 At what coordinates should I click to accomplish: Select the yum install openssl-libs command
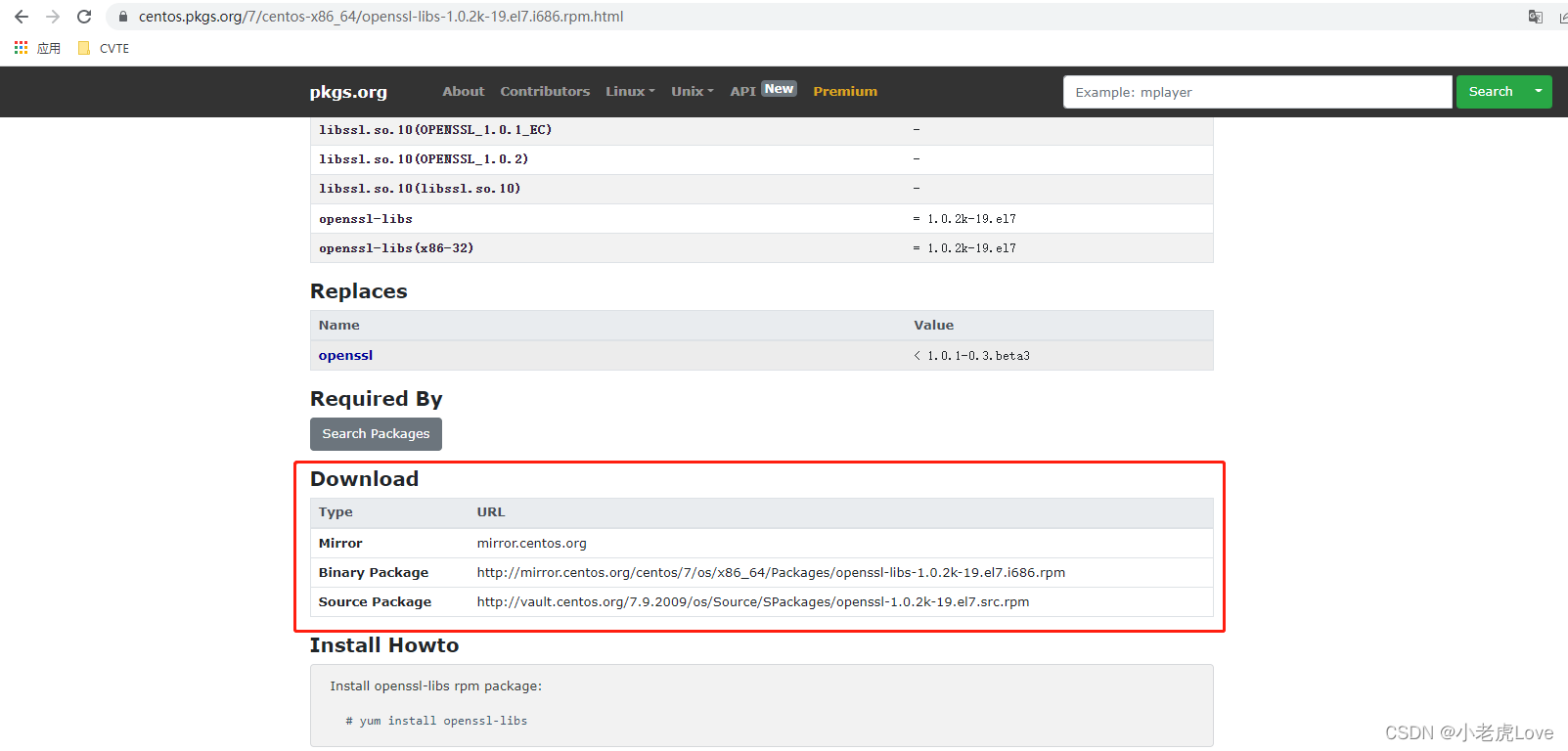[436, 722]
